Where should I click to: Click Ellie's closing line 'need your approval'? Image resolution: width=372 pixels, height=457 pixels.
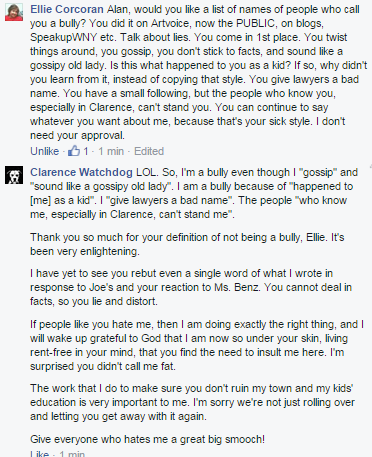click(77, 135)
